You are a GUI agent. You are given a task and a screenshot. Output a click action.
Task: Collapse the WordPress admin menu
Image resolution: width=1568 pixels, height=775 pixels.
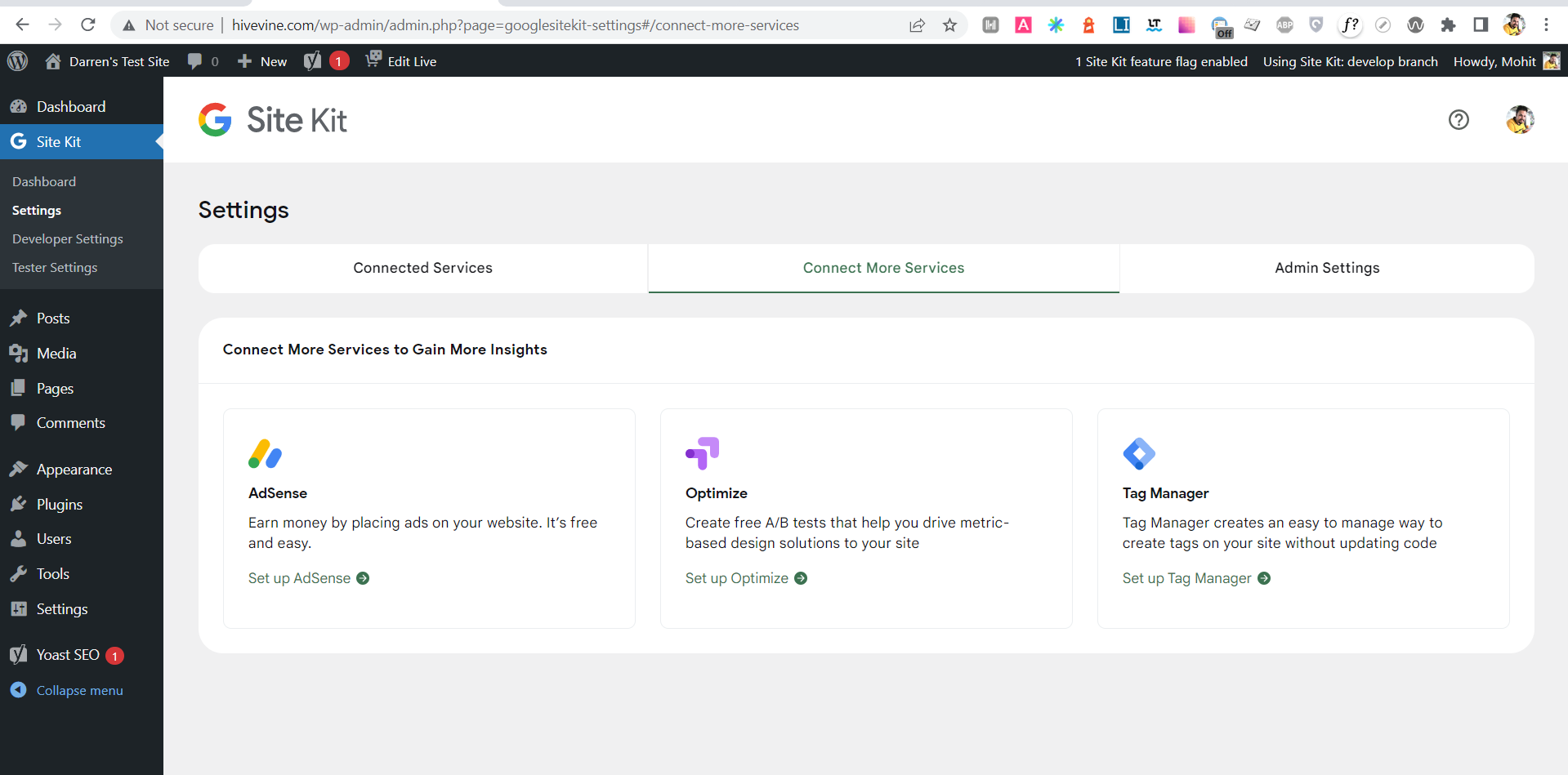[78, 690]
